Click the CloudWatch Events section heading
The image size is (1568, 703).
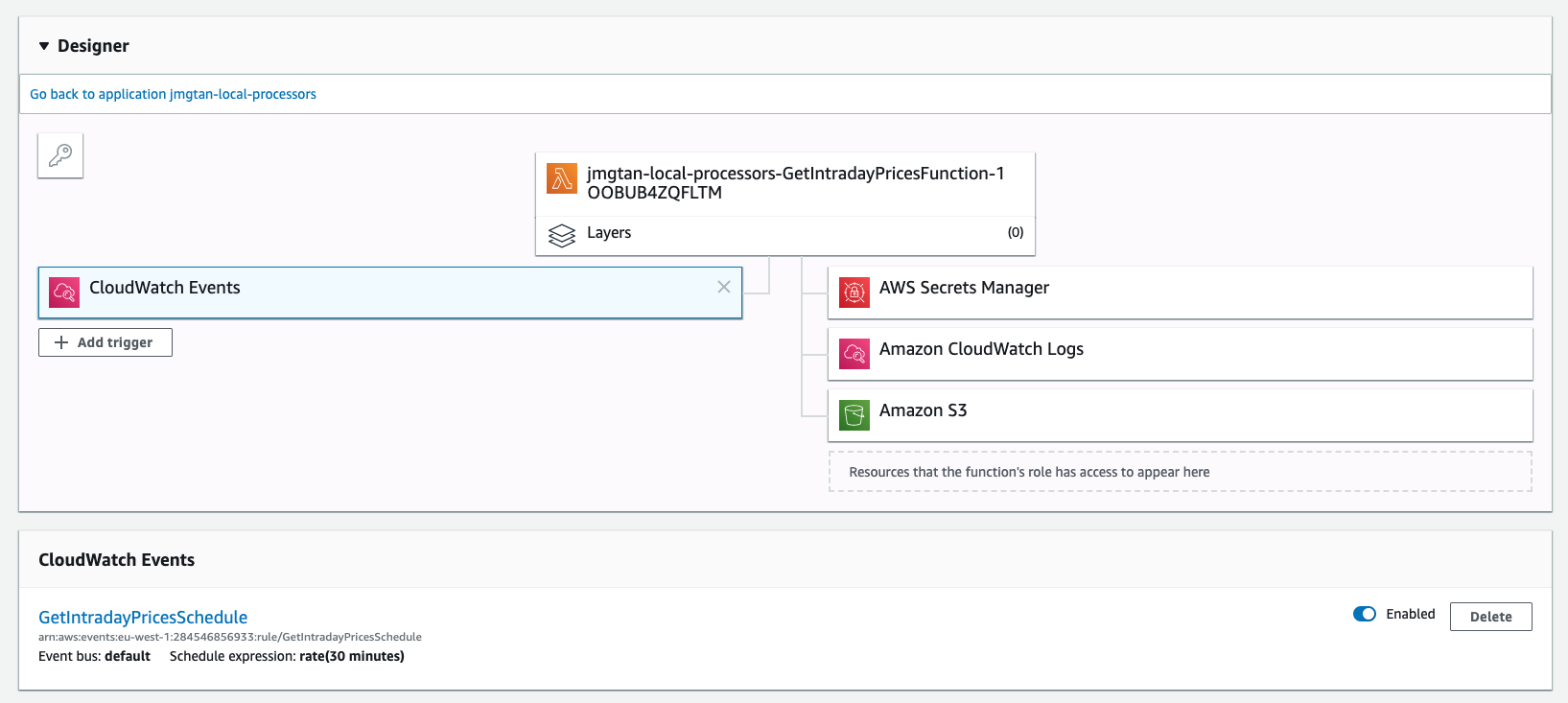coord(116,560)
